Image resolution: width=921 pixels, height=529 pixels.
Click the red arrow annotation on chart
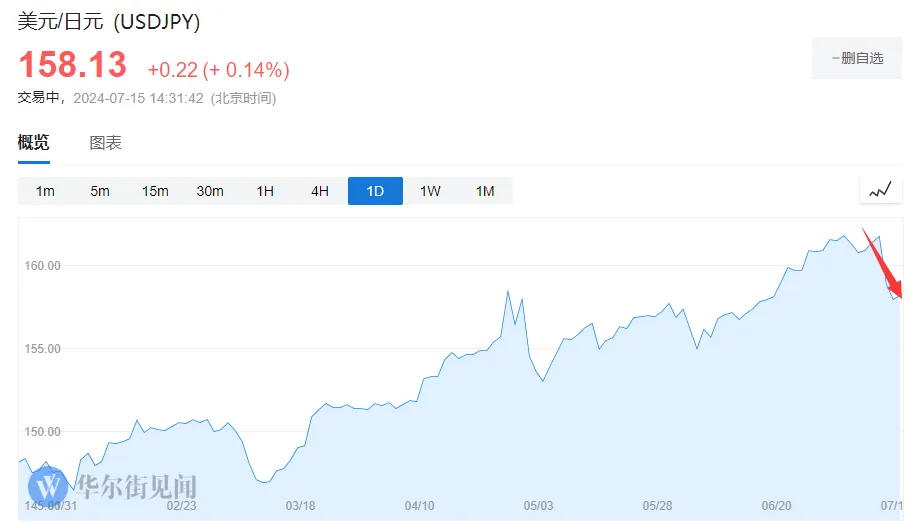click(883, 264)
